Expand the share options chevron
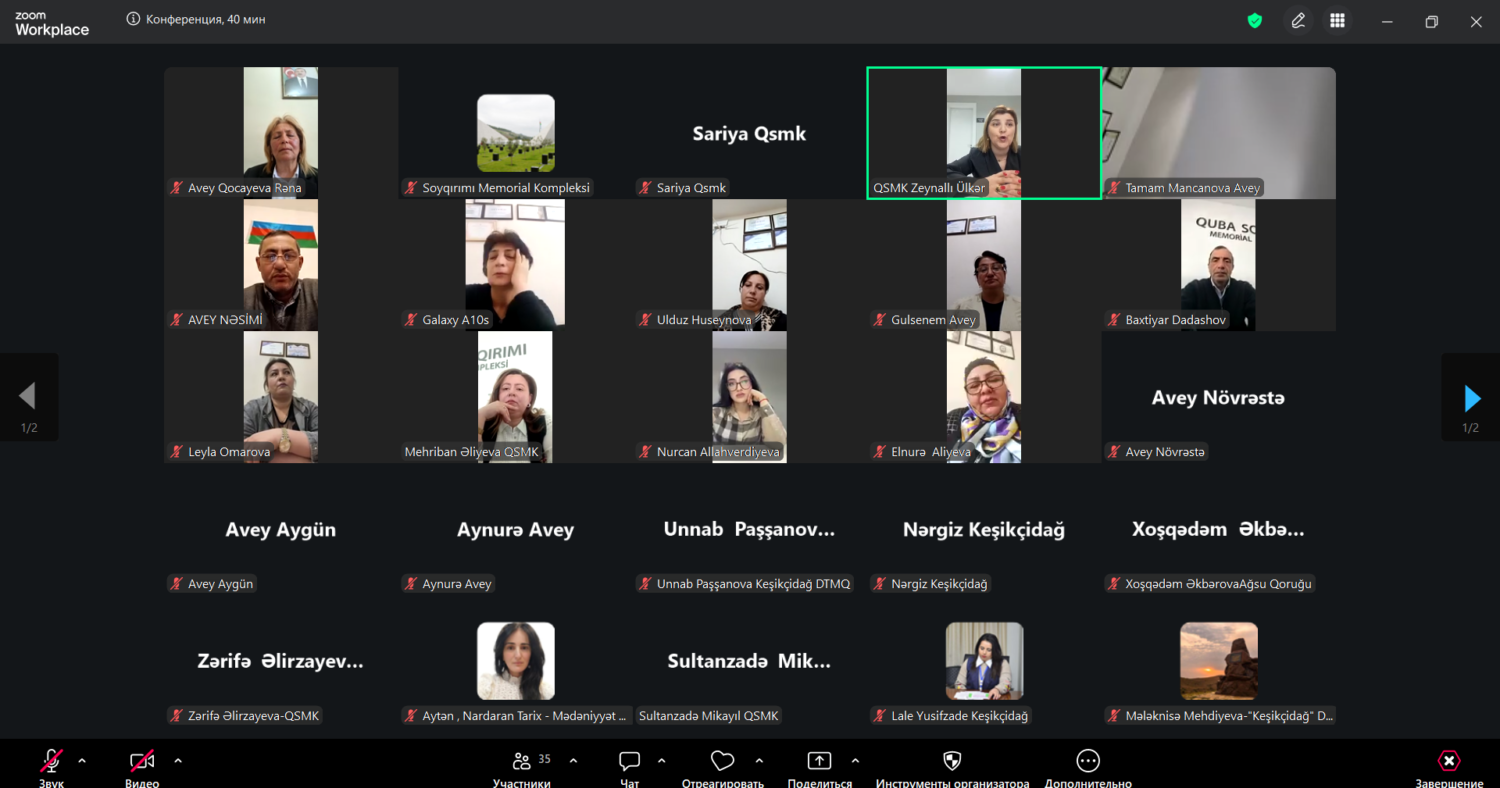Viewport: 1500px width, 788px height. [855, 761]
